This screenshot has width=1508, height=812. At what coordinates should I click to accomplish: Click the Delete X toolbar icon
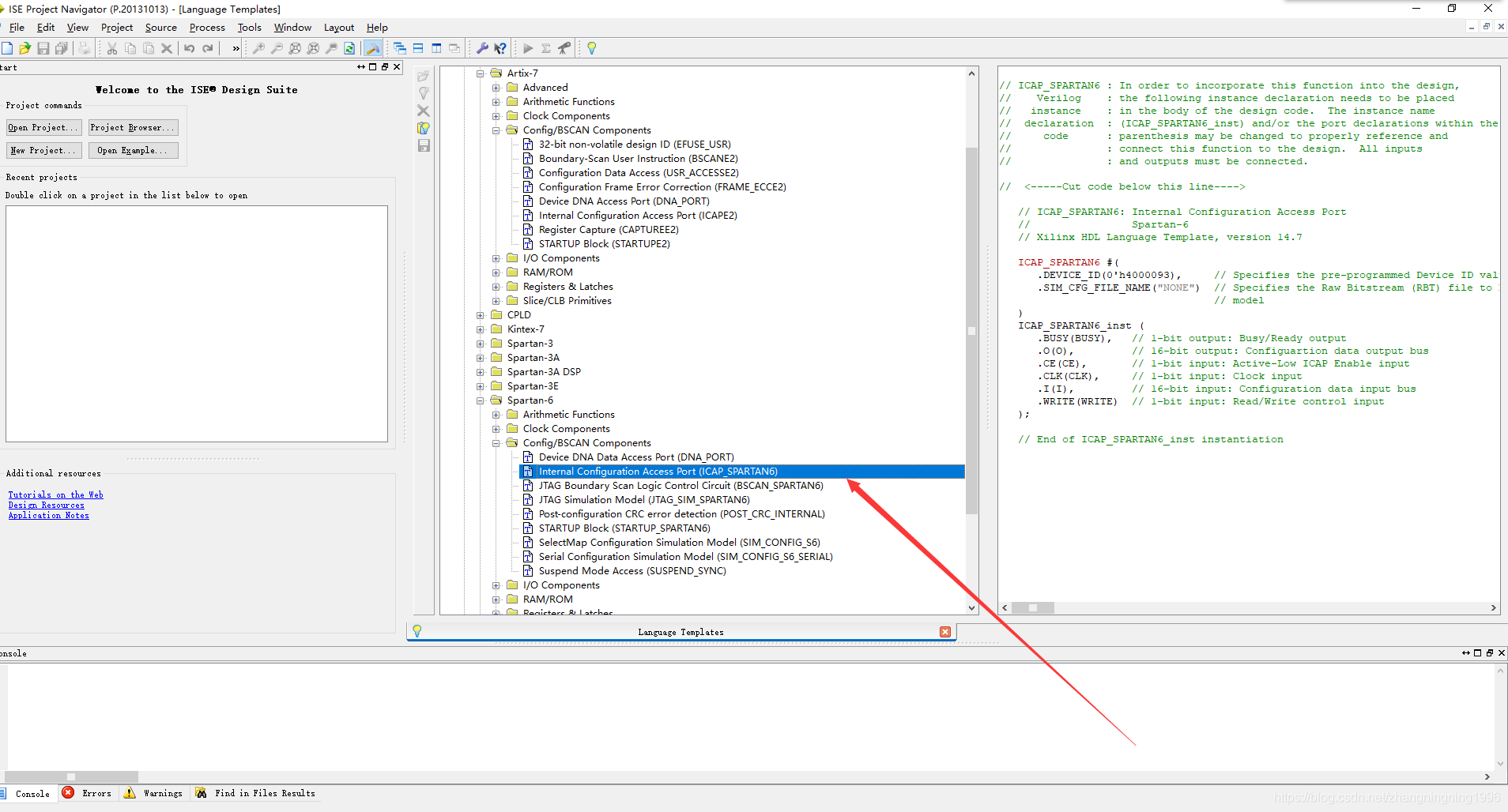[167, 48]
